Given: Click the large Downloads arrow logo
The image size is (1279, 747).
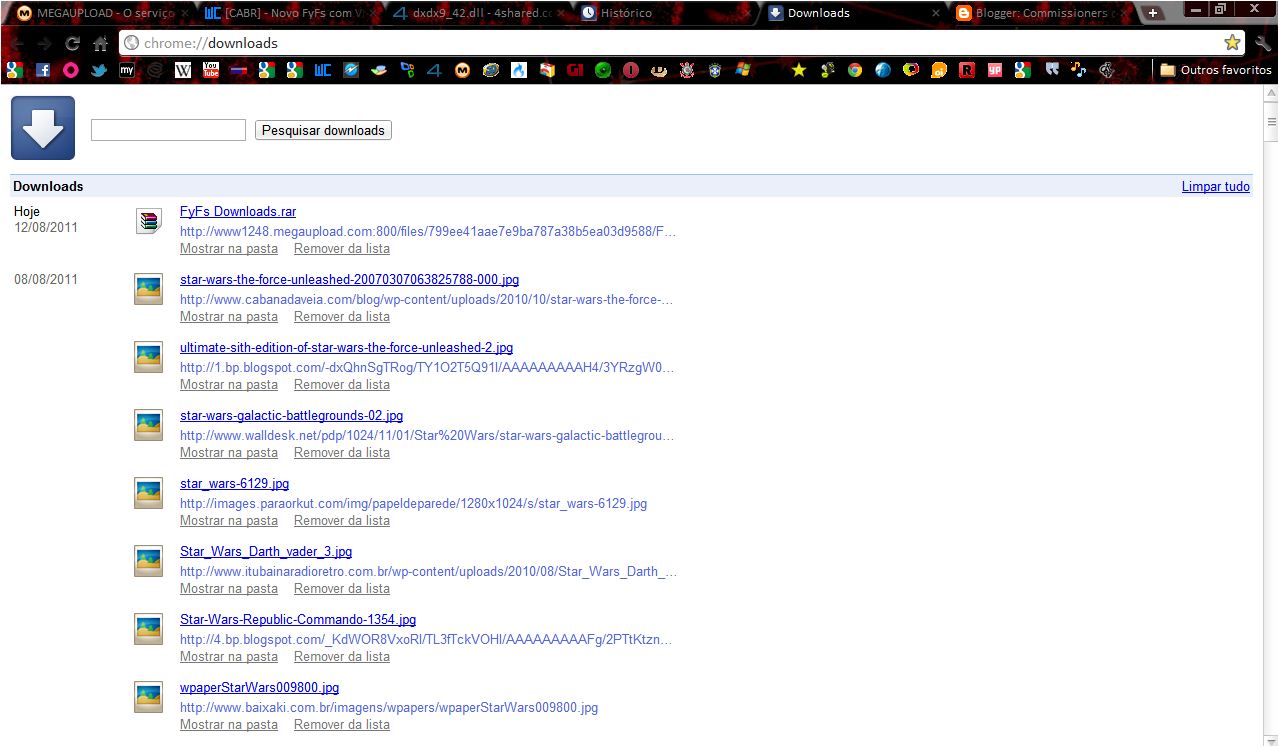Looking at the screenshot, I should click(x=43, y=128).
